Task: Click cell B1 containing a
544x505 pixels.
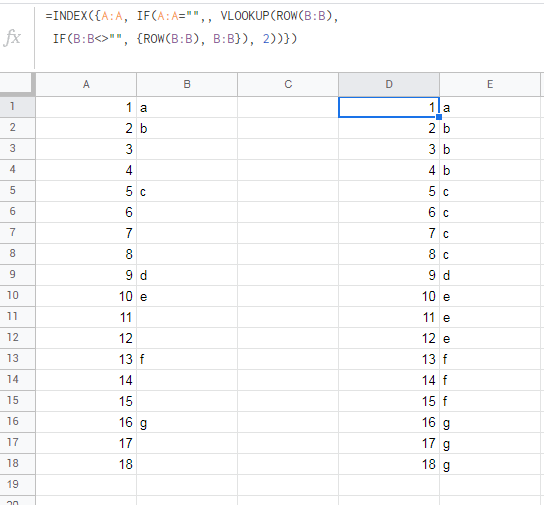Action: click(187, 107)
